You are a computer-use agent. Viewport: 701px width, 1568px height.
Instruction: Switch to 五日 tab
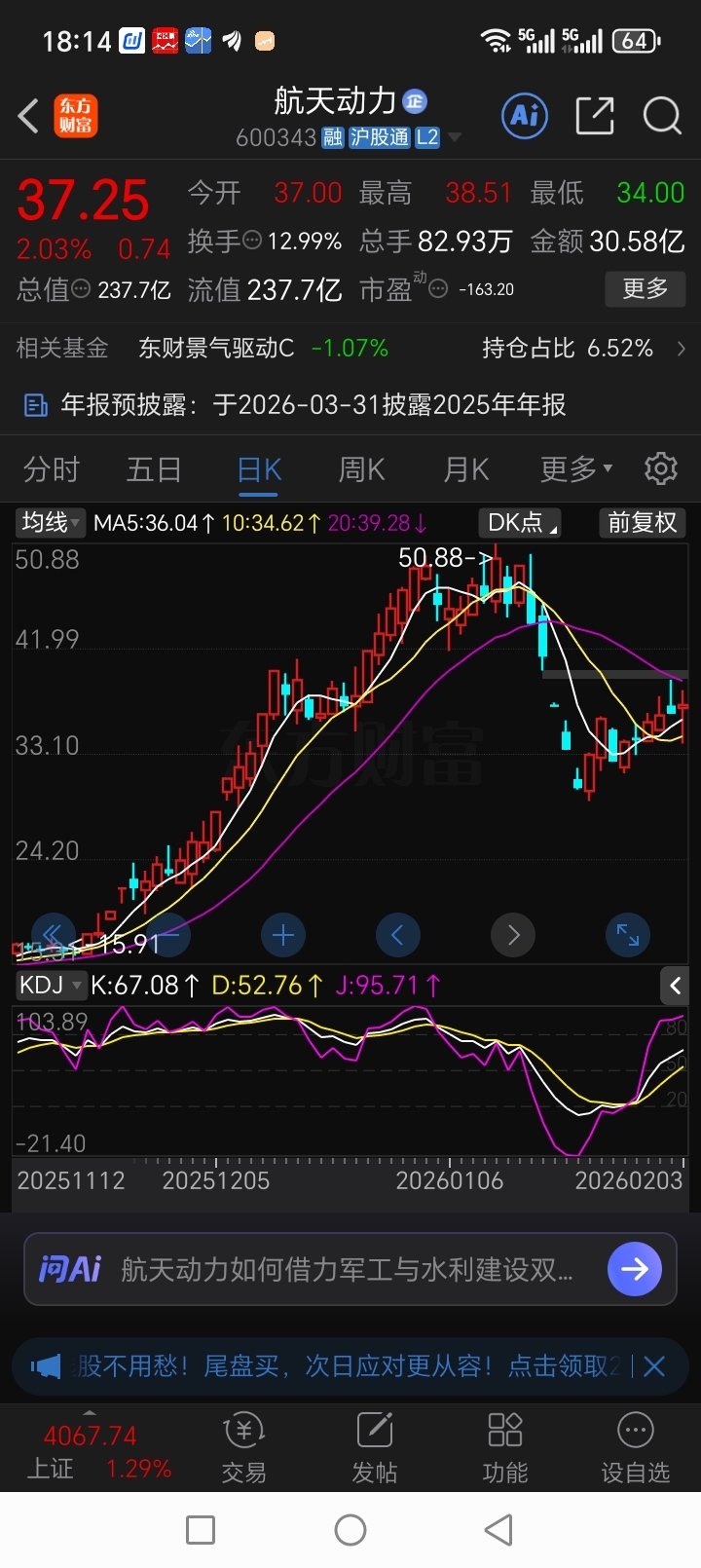pos(154,469)
